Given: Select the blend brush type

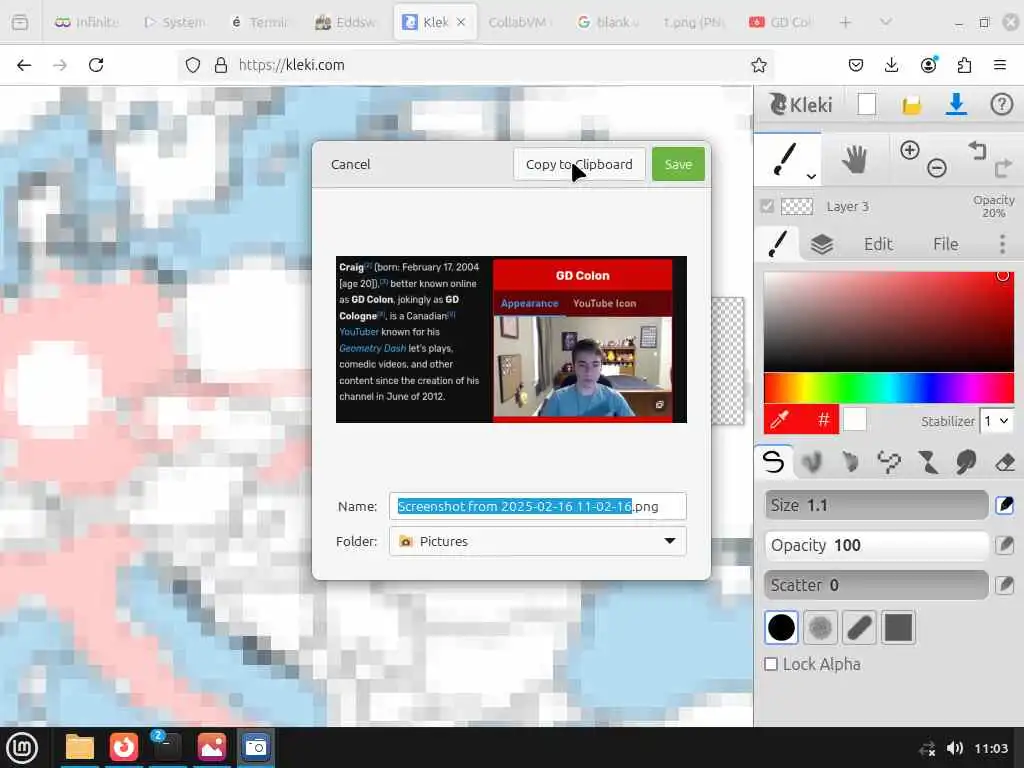Looking at the screenshot, I should 812,462.
